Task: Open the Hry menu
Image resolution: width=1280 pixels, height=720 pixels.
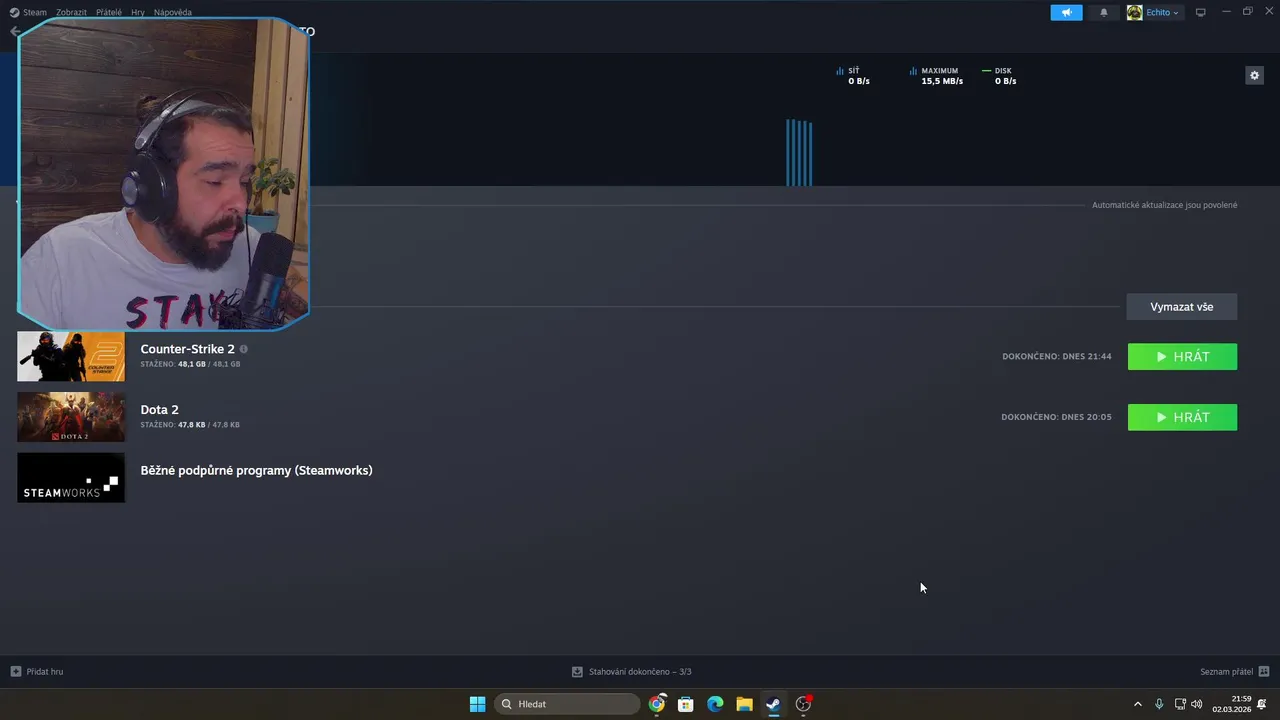Action: 138,12
